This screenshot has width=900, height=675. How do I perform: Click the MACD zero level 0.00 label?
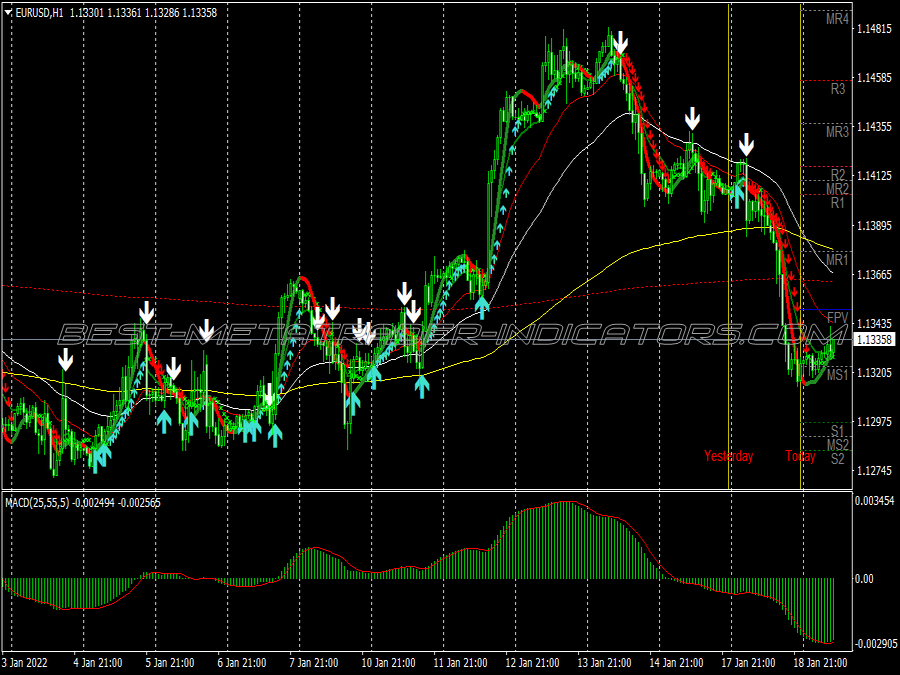point(864,579)
